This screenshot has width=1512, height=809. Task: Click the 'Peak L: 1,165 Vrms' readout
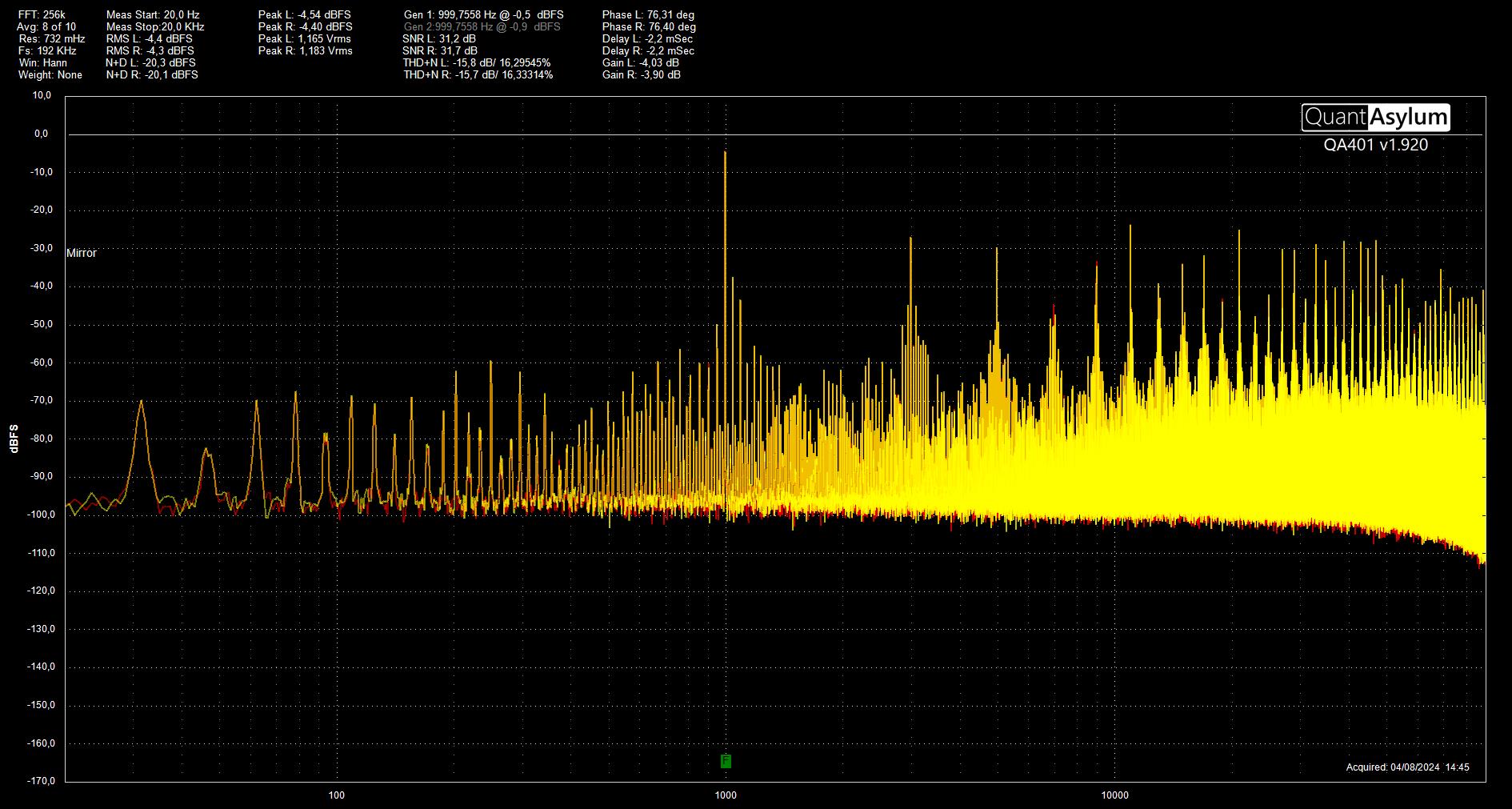(x=305, y=38)
